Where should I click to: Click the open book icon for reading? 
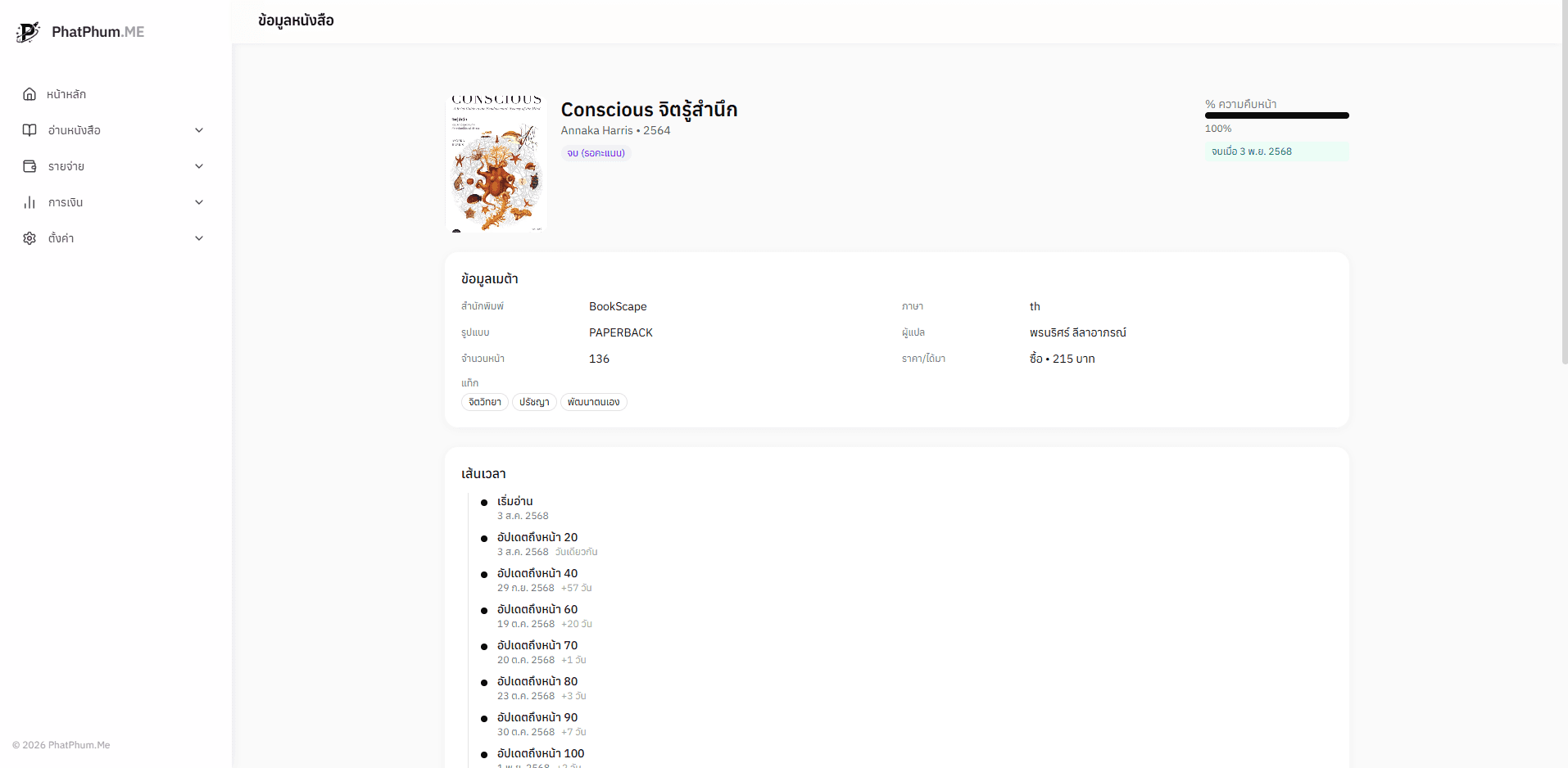click(x=29, y=130)
